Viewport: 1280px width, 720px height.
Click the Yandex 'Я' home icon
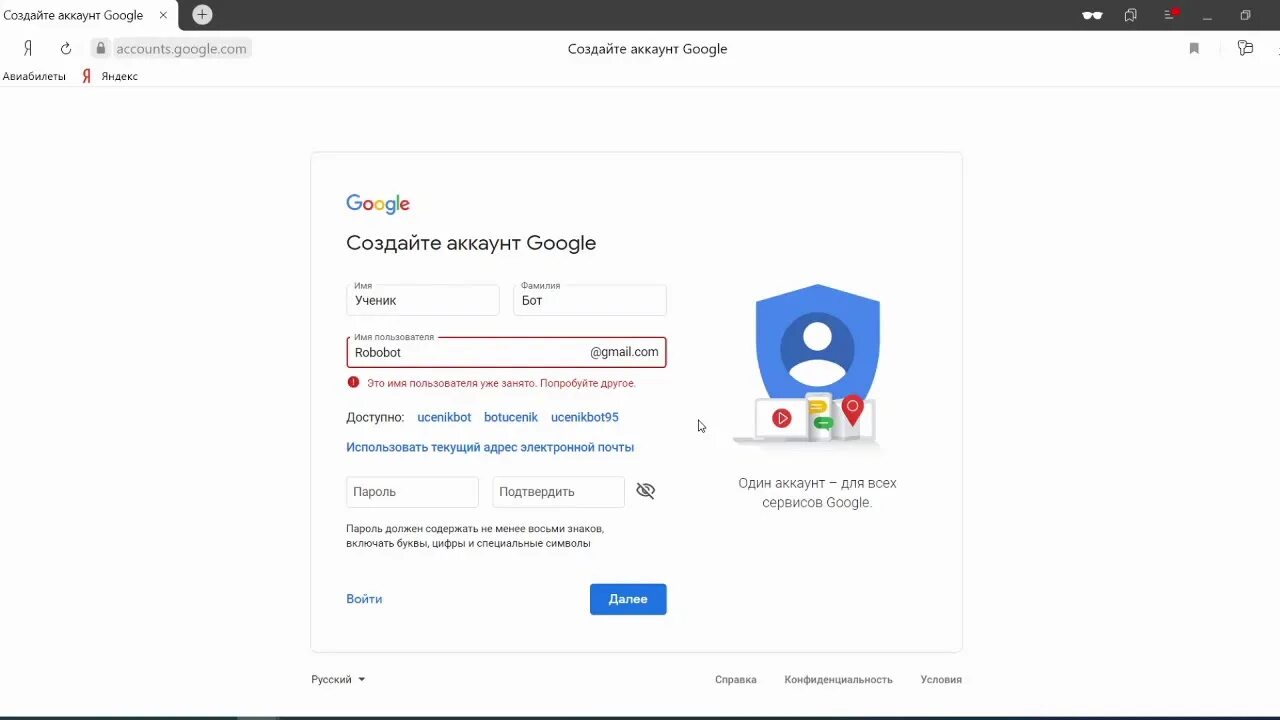click(x=28, y=48)
